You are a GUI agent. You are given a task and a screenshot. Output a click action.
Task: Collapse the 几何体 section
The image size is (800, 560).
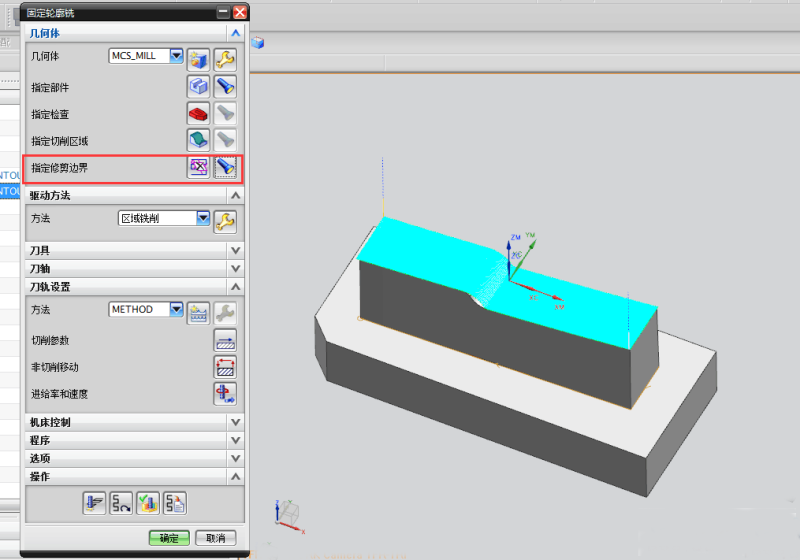click(235, 33)
